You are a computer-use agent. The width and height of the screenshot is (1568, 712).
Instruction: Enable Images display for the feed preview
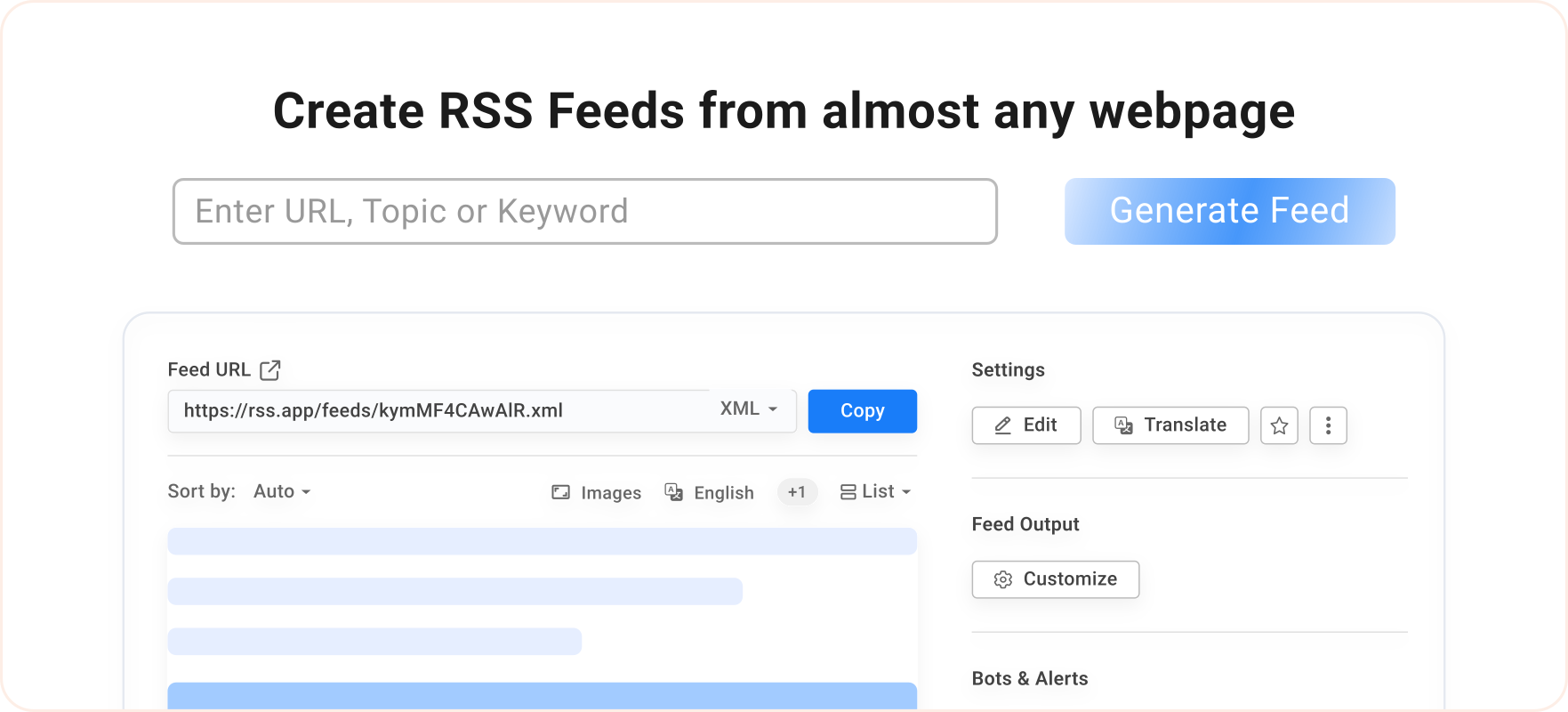595,492
